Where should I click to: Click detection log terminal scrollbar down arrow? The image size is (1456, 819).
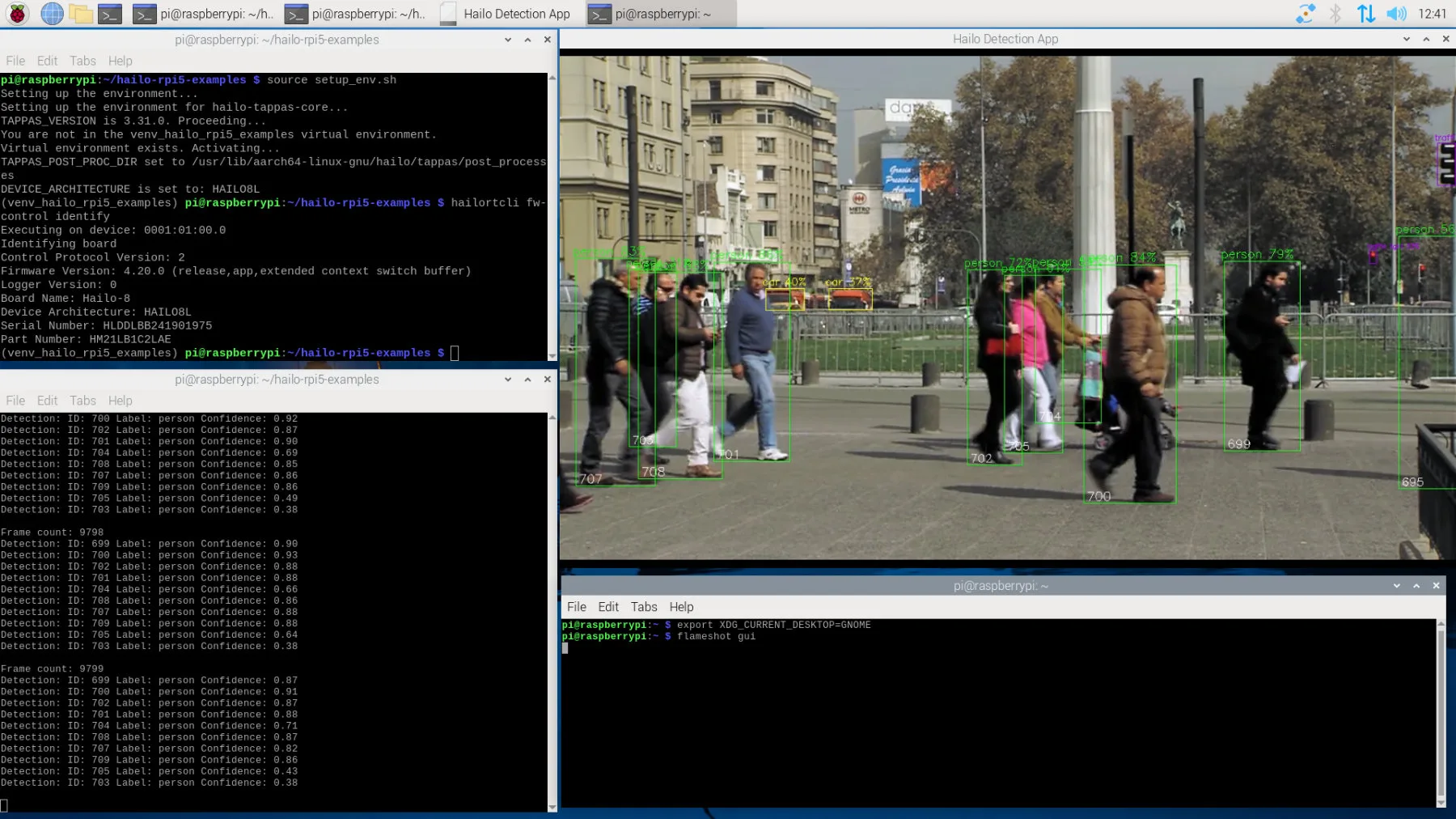tap(552, 807)
